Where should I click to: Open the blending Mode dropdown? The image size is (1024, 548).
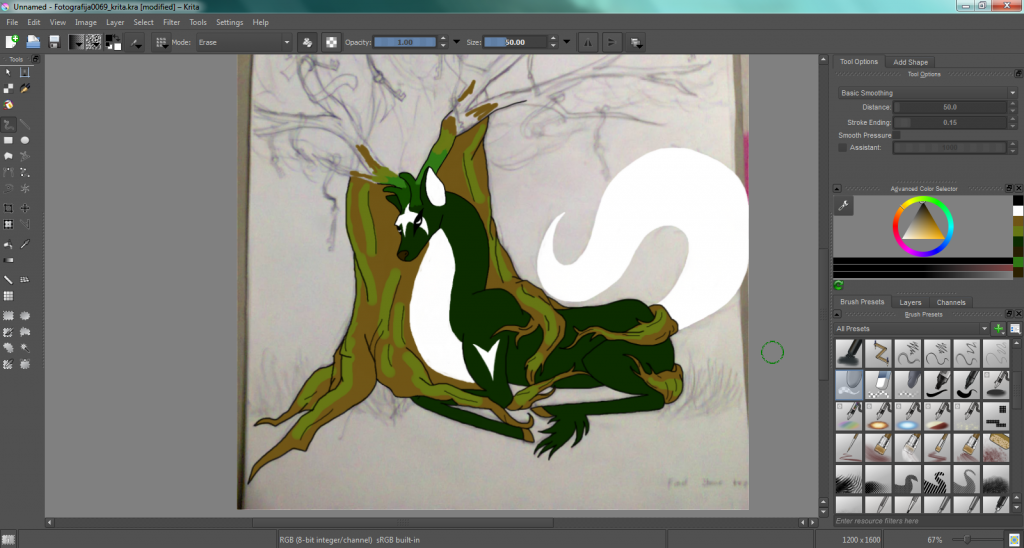point(244,42)
